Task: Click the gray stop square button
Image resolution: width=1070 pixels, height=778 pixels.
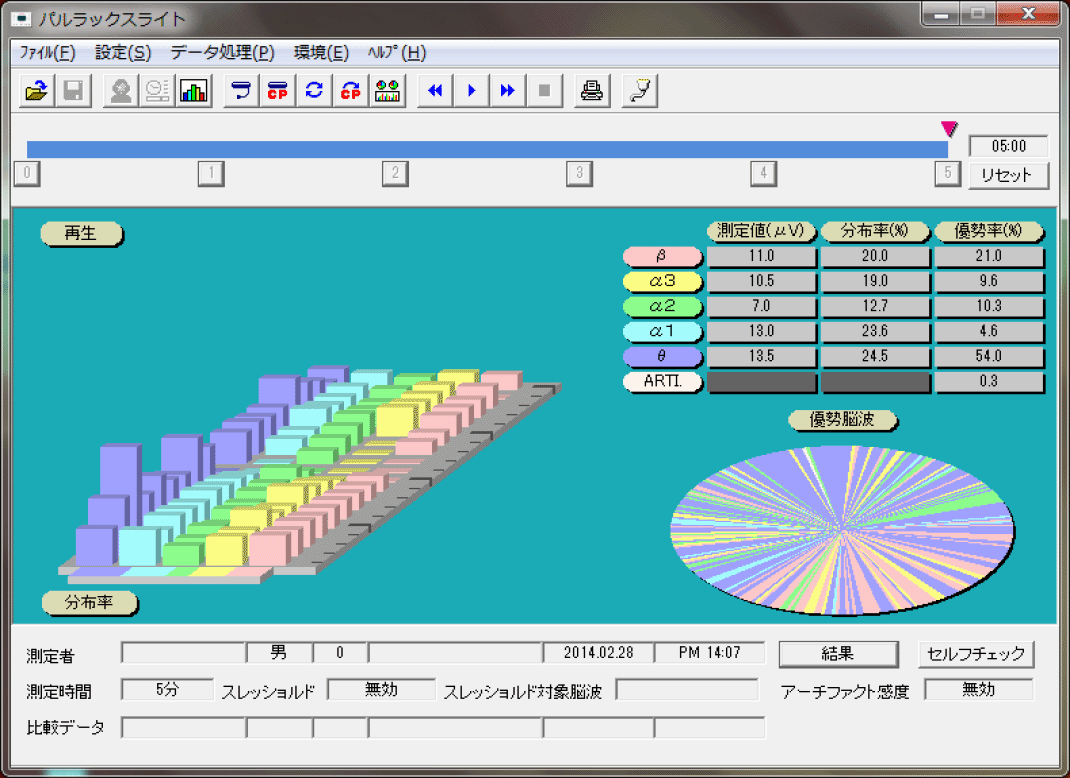Action: pos(545,91)
